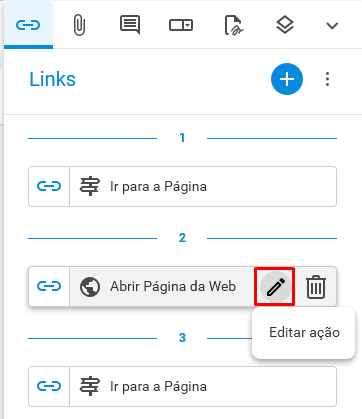This screenshot has width=362, height=419.
Task: Open the Layers panel icon
Action: pyautogui.click(x=285, y=25)
